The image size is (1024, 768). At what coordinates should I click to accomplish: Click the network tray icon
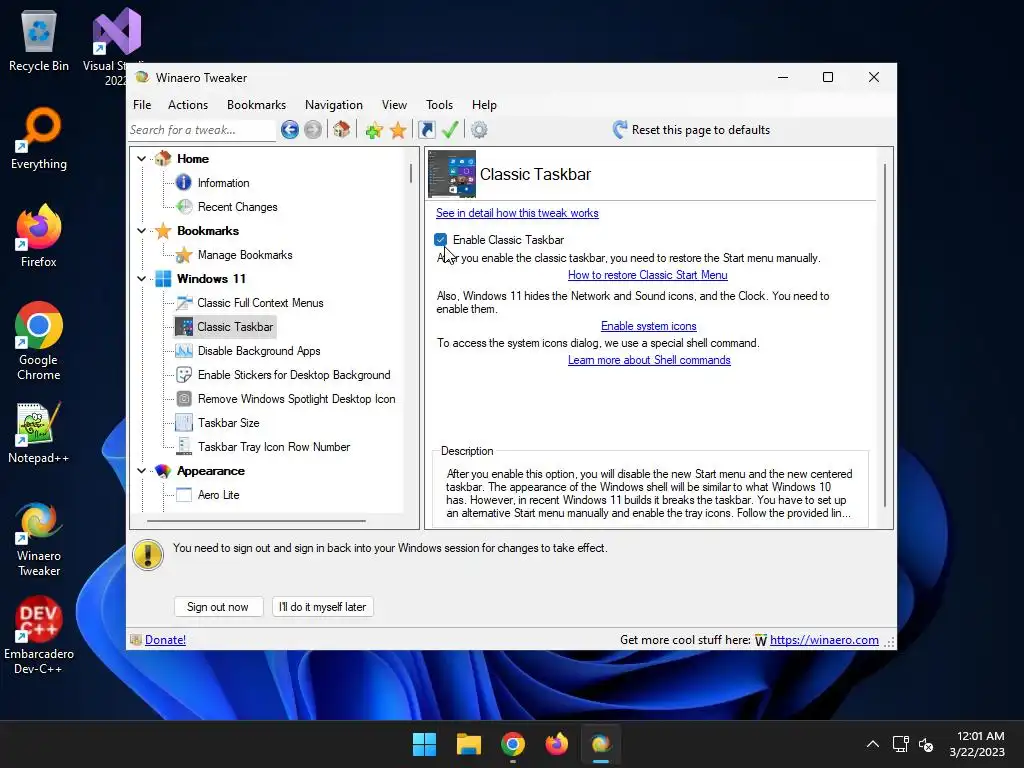901,744
